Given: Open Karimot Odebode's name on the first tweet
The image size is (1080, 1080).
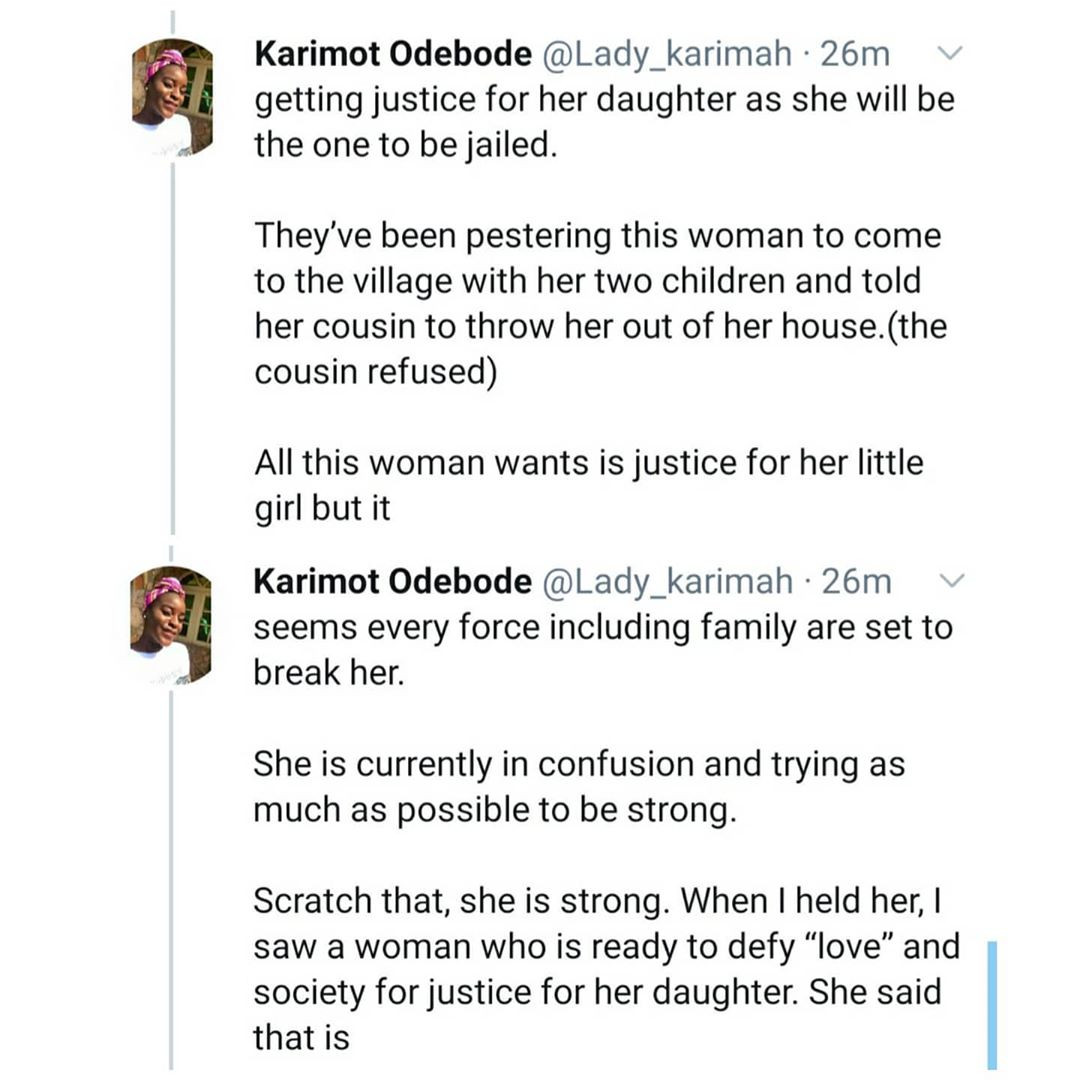Looking at the screenshot, I should [x=393, y=54].
